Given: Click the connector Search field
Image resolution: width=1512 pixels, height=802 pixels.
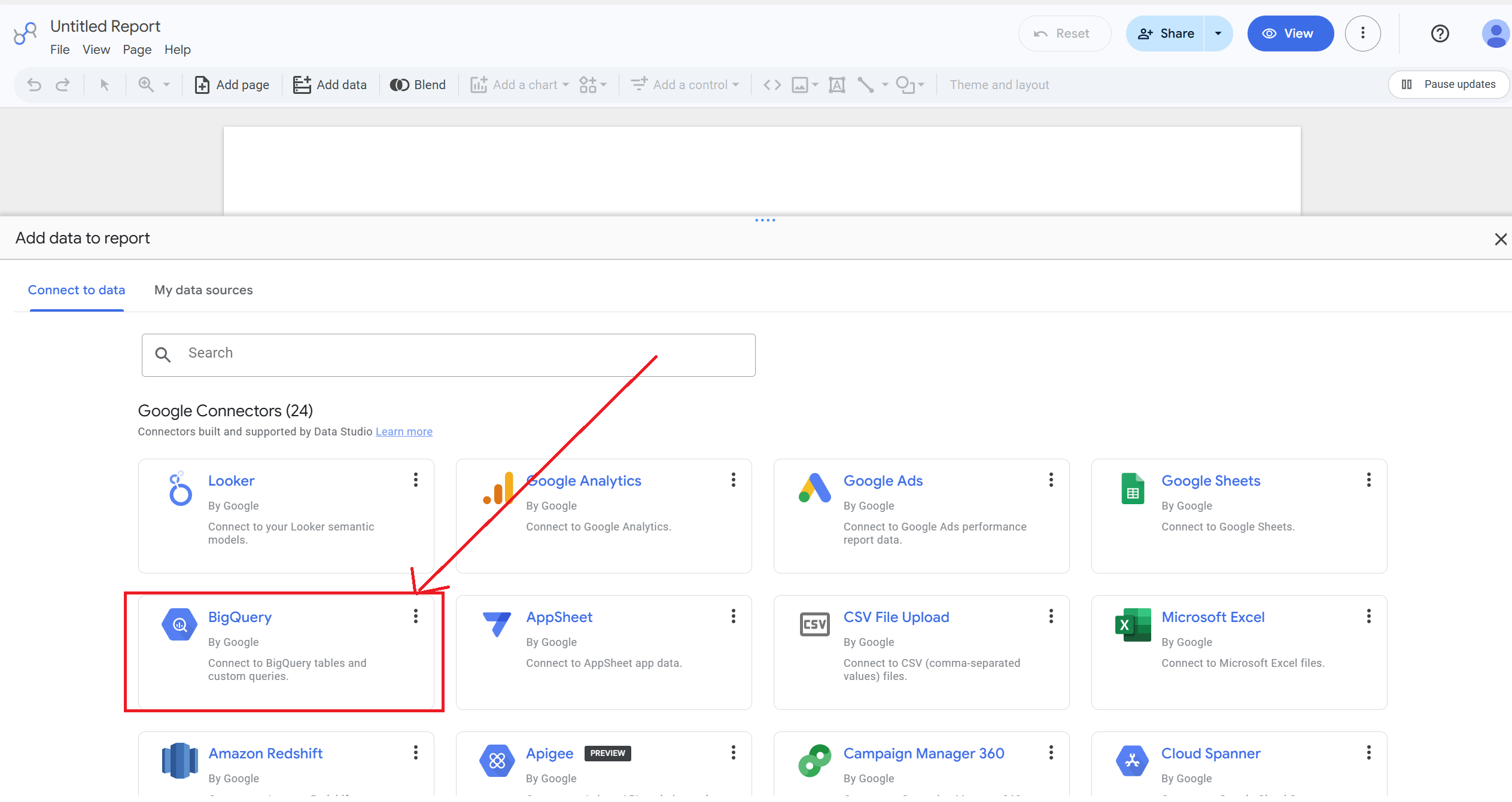Looking at the screenshot, I should [448, 355].
